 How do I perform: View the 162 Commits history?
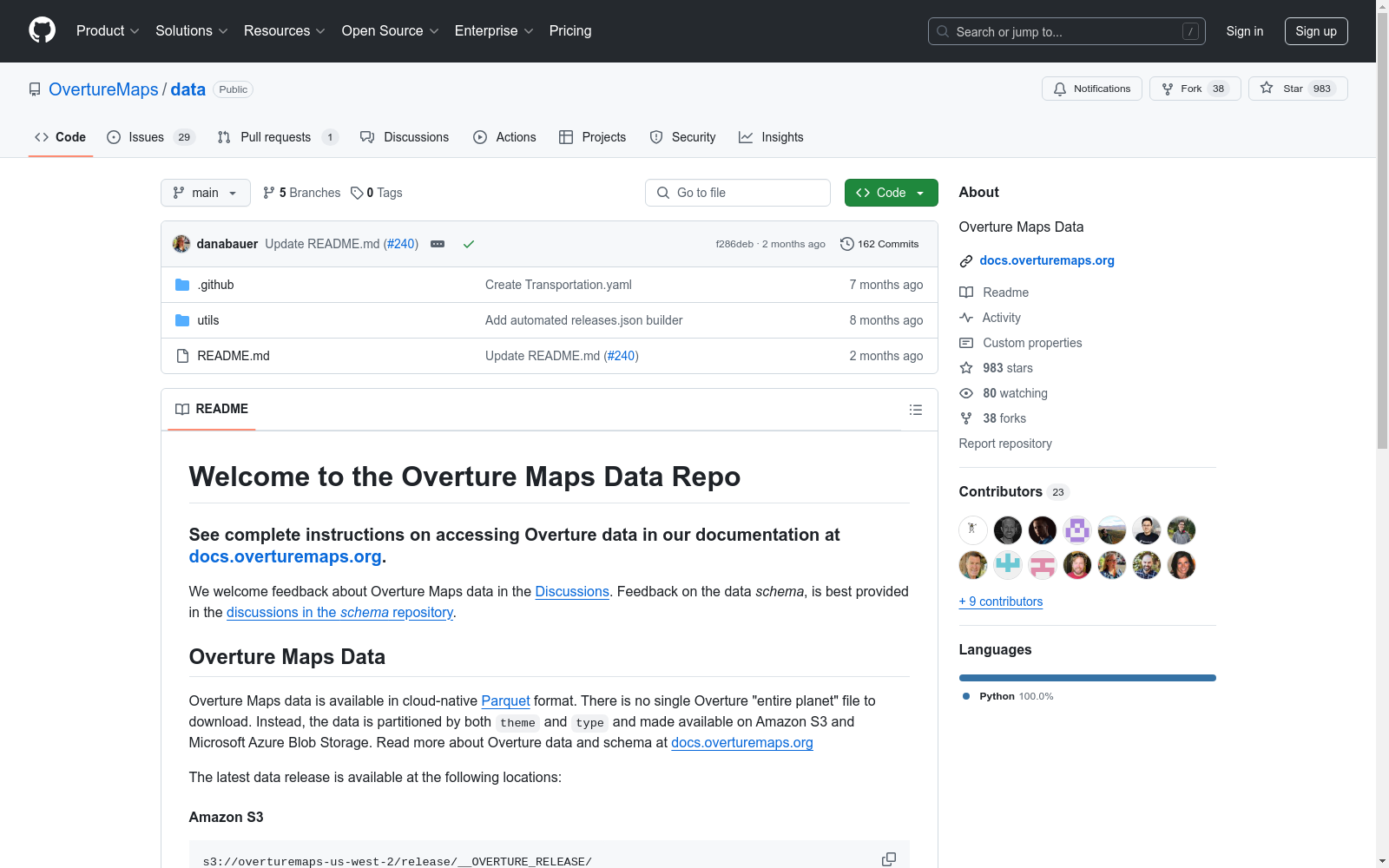point(879,244)
